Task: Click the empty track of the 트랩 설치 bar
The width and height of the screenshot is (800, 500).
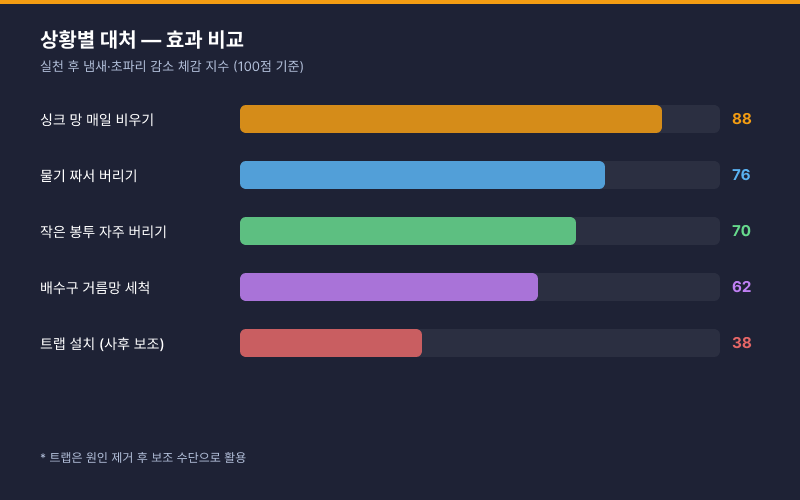Action: pos(571,343)
